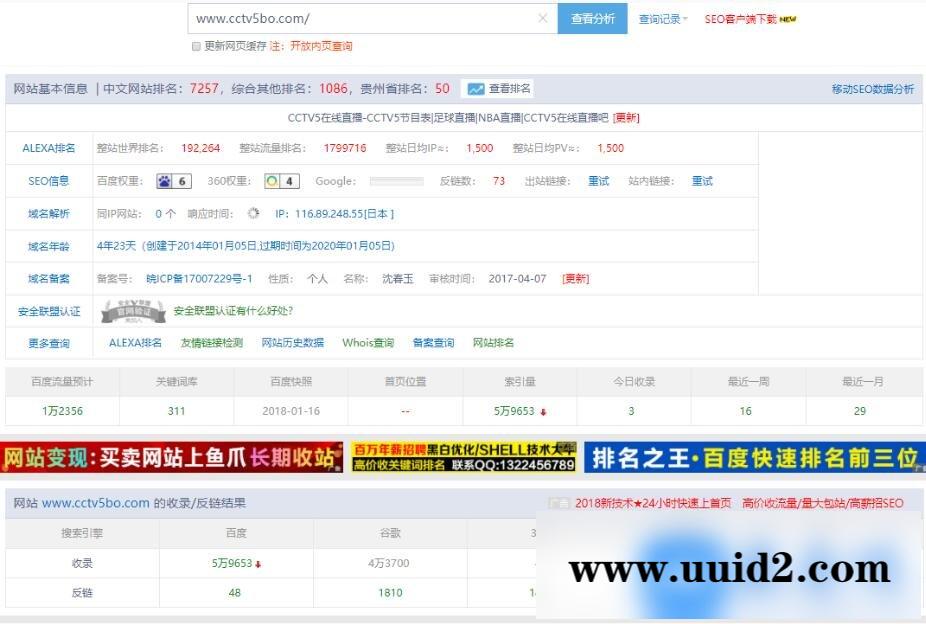This screenshot has height=624, width=926.
Task: Click 重试 next to 出站链接
Action: point(599,181)
